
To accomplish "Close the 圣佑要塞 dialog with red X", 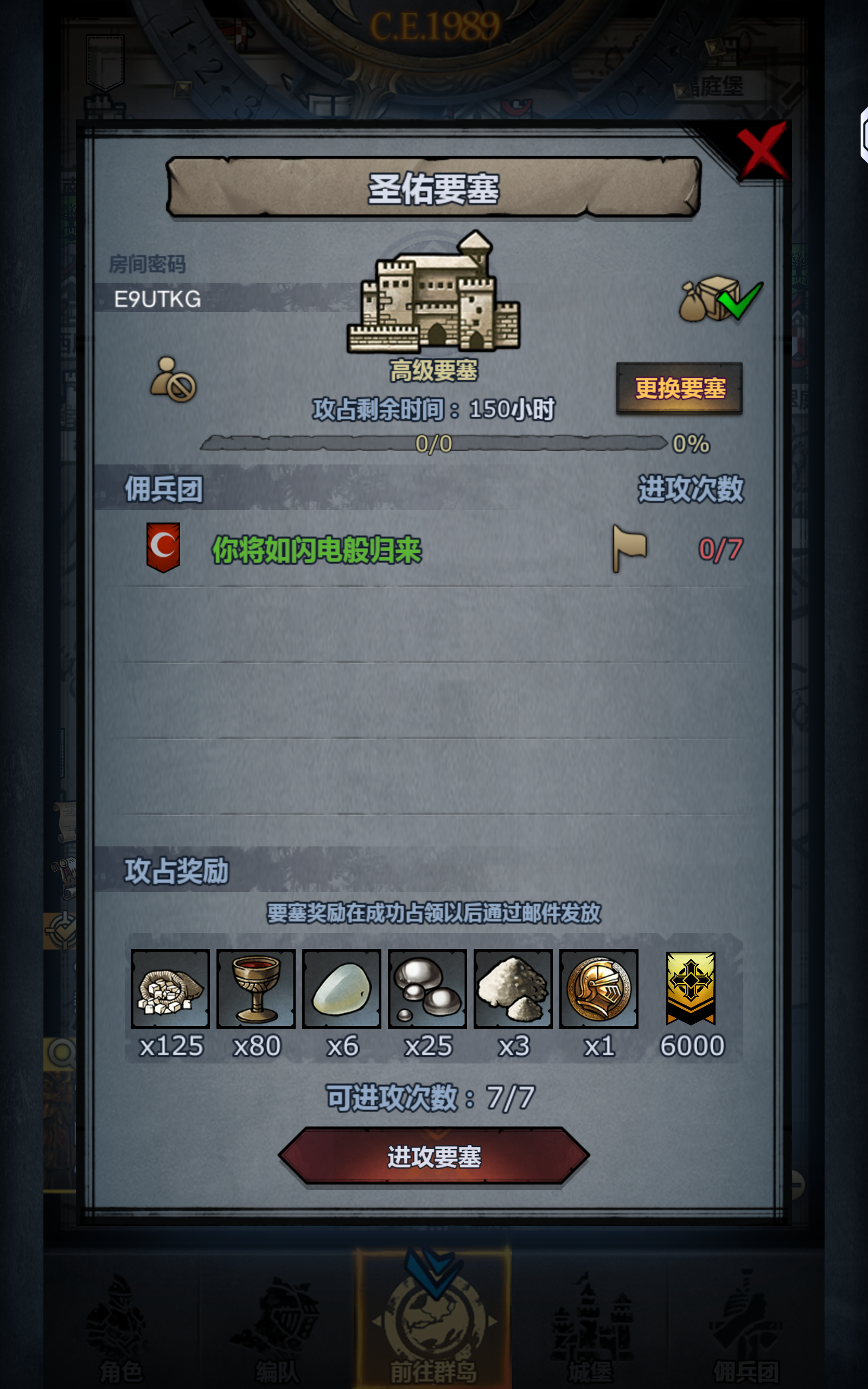I will 761,151.
